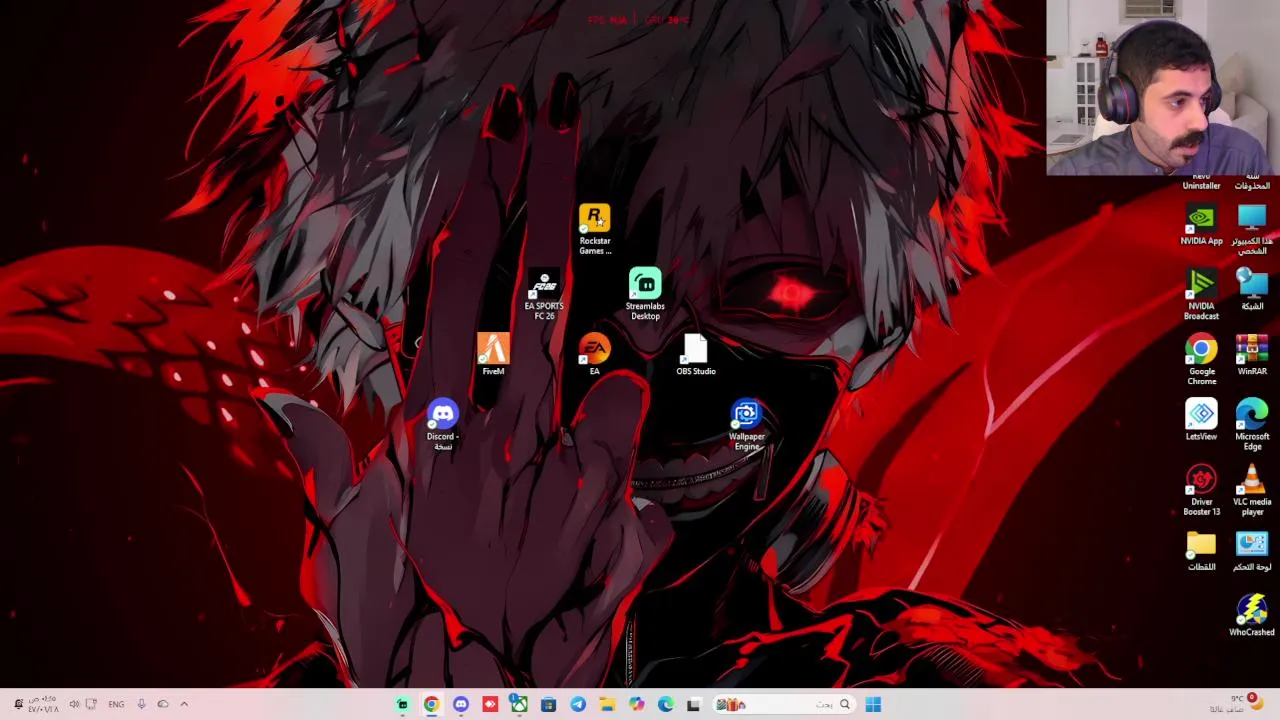Select the NVIDIA Broadcast desktop icon
Image resolution: width=1280 pixels, height=720 pixels.
[x=1201, y=294]
